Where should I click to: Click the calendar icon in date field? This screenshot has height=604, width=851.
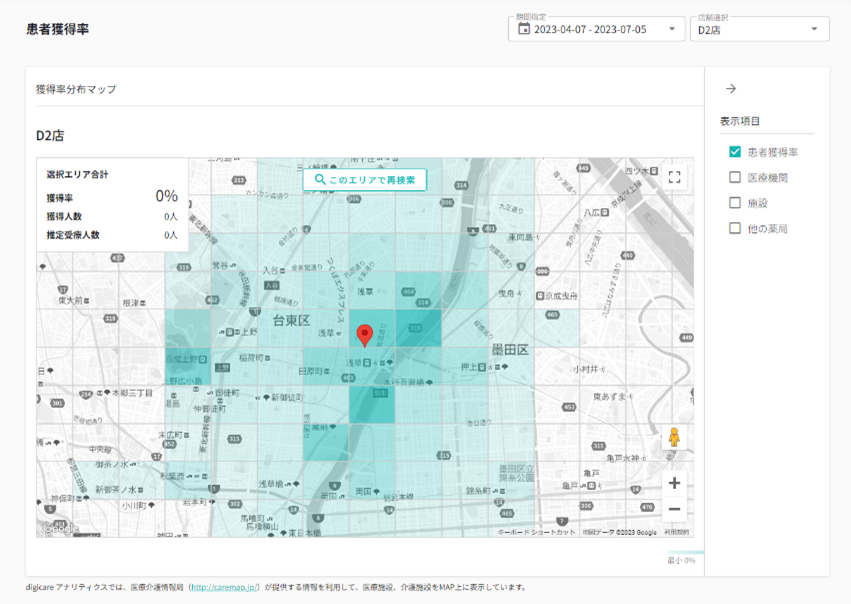[x=523, y=29]
